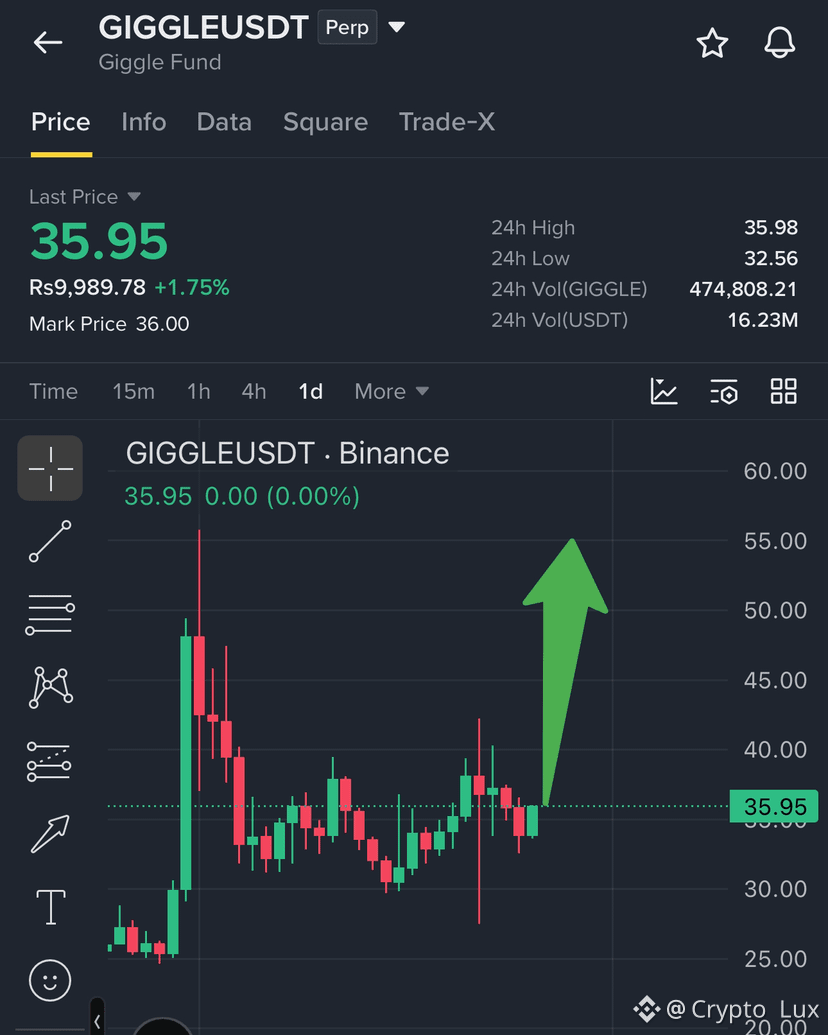Click the 24h Vol(USDT) value 16.23M

click(762, 320)
